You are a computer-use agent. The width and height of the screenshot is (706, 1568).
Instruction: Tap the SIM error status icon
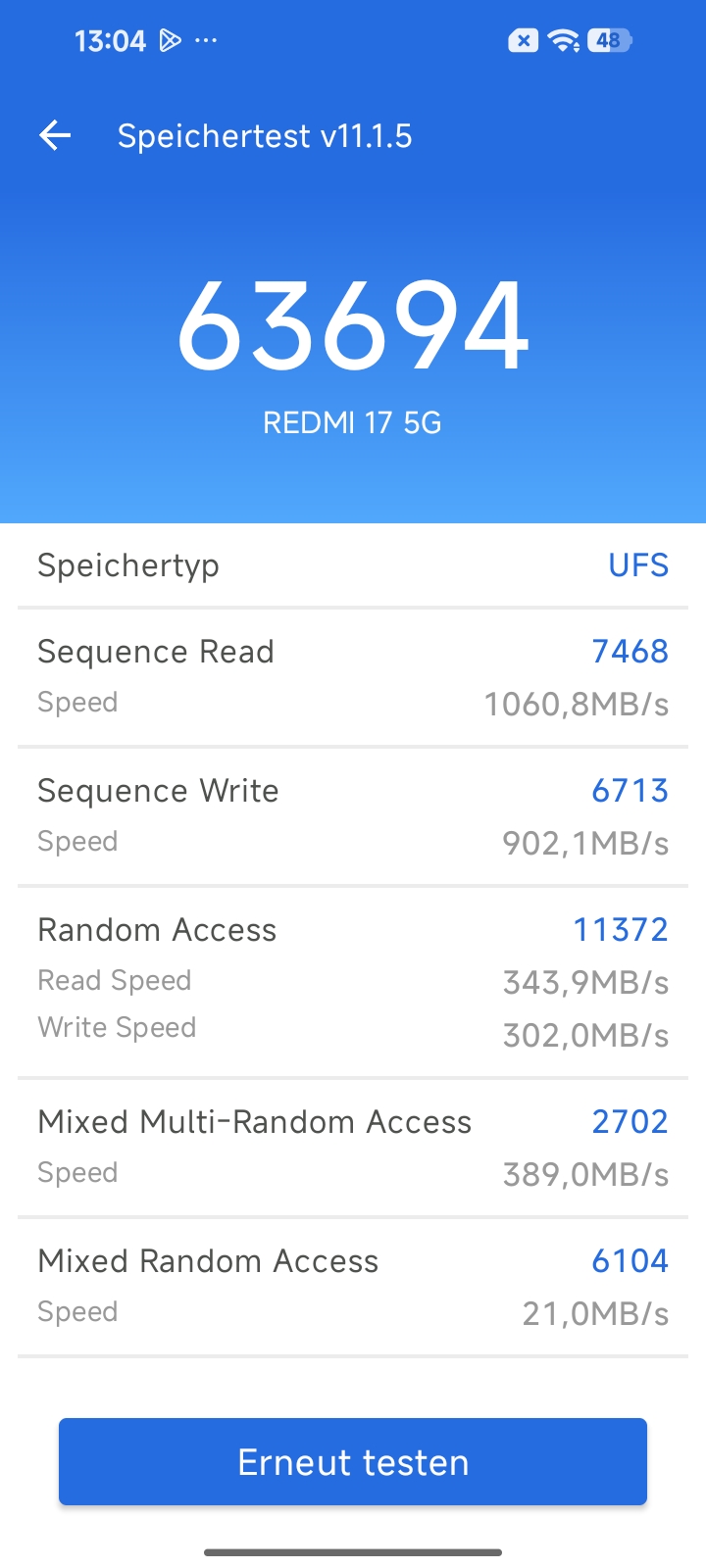point(523,40)
